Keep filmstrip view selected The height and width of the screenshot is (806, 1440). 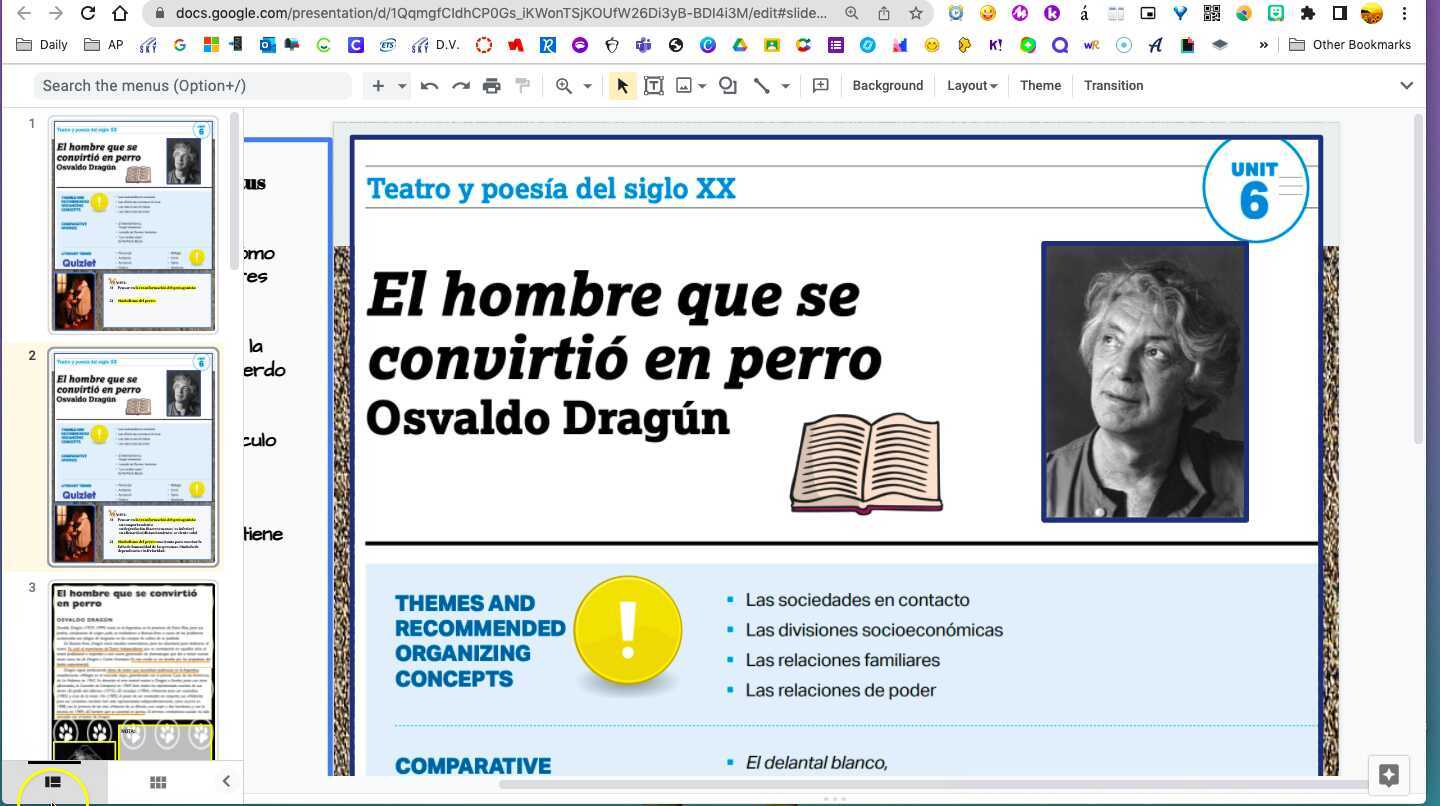pos(53,781)
